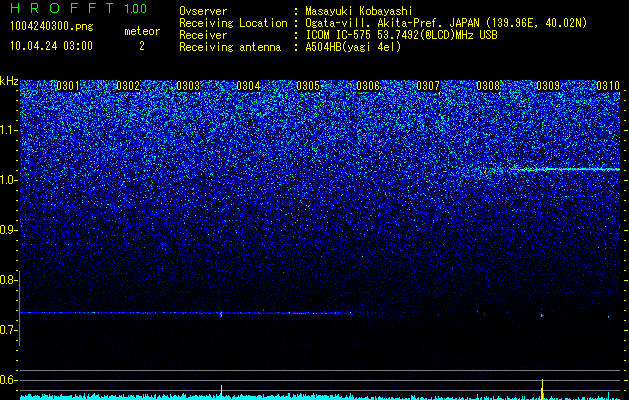Click the yellow power spike before 0304

point(221,392)
